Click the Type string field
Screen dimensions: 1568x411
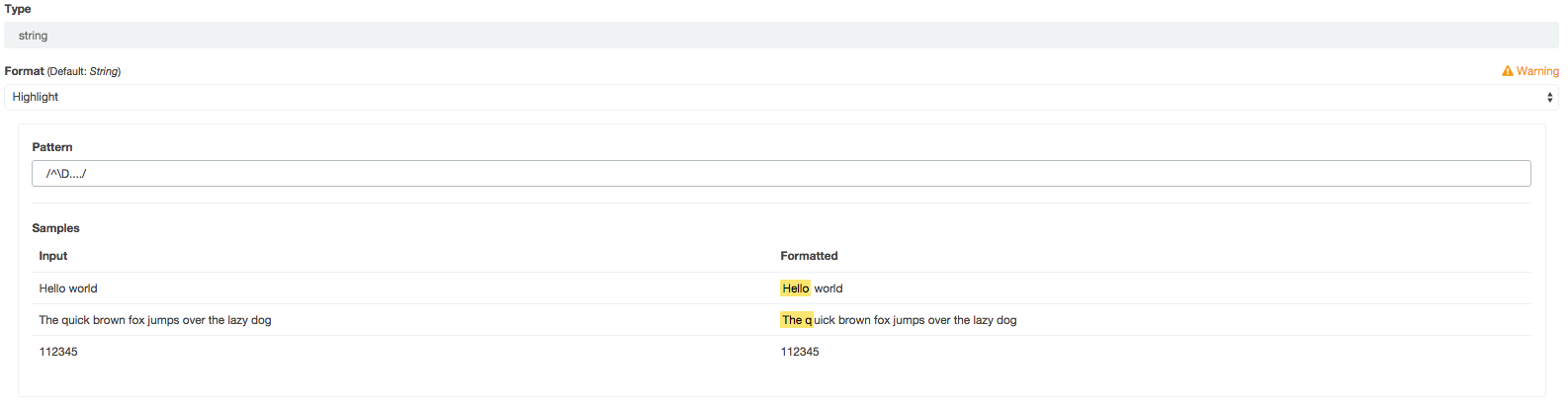tap(781, 36)
